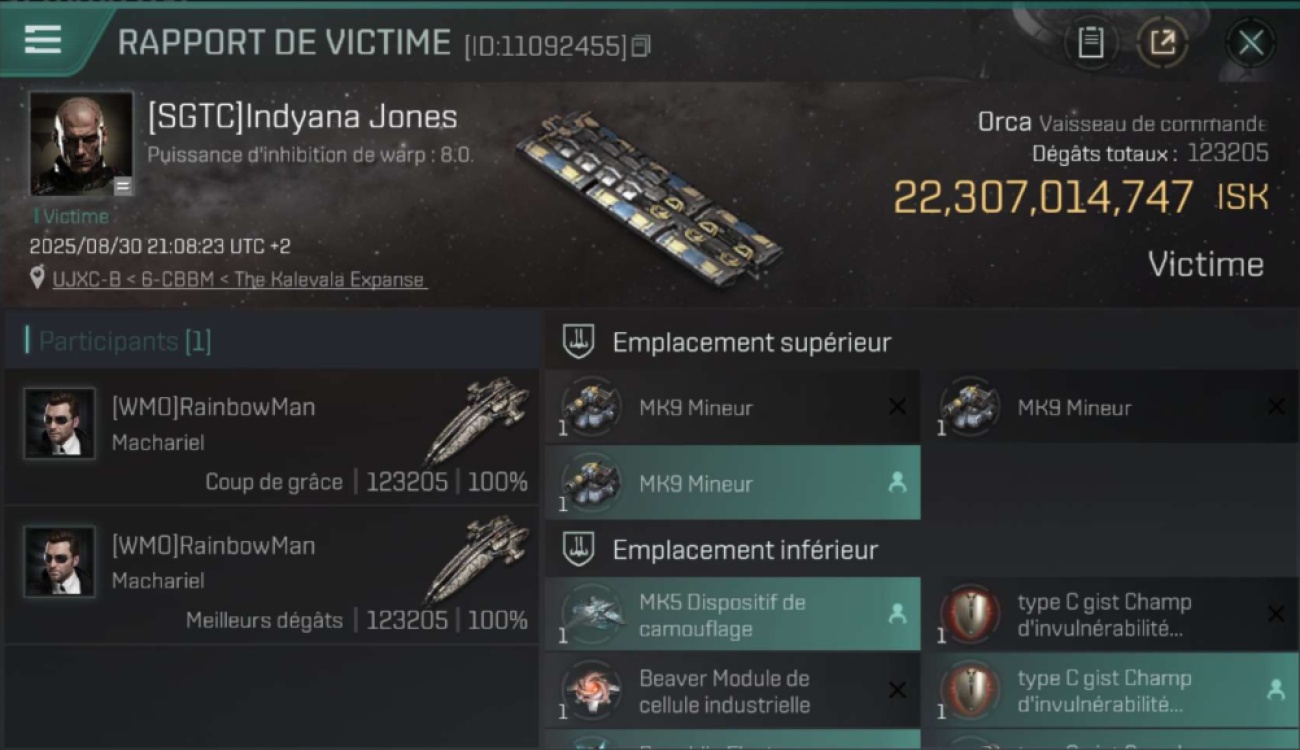Click Machariel ship icon in first participant
This screenshot has height=750, width=1300.
coord(476,421)
